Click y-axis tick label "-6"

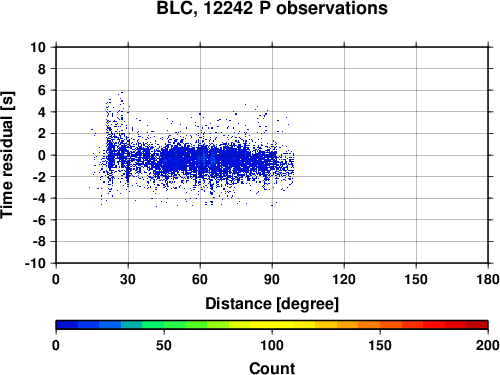click(39, 220)
